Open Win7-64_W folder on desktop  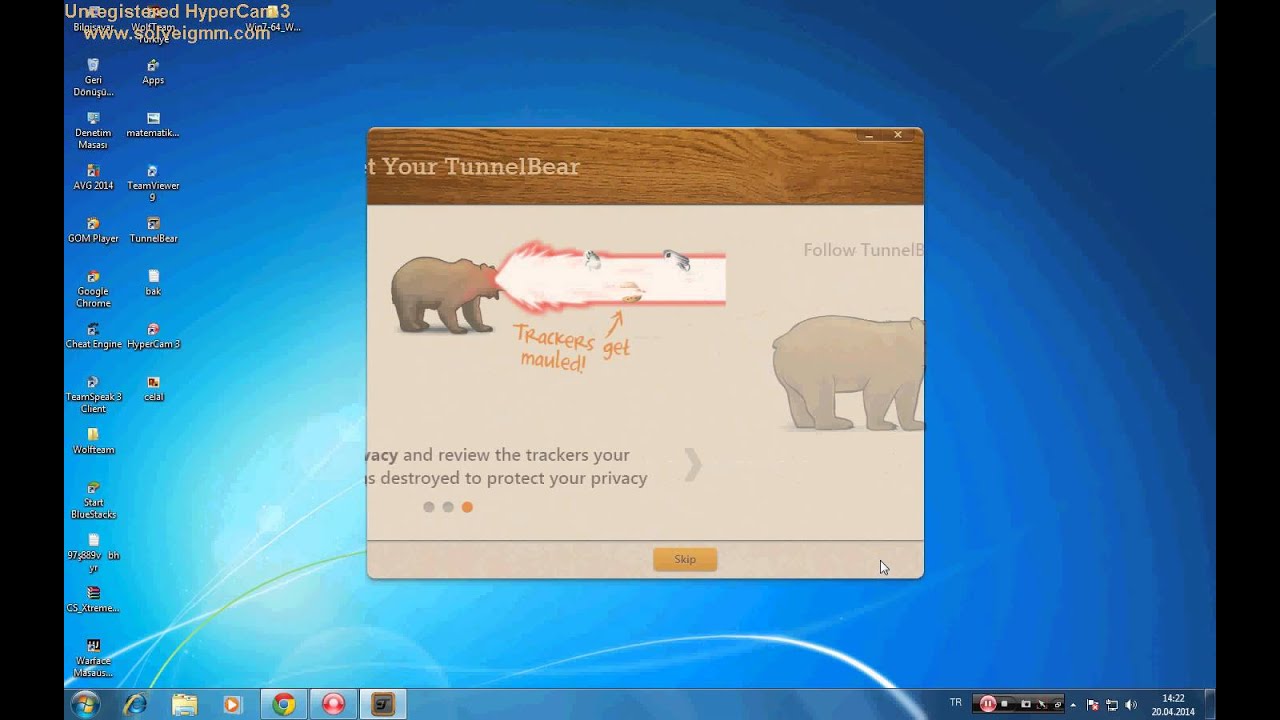click(272, 20)
